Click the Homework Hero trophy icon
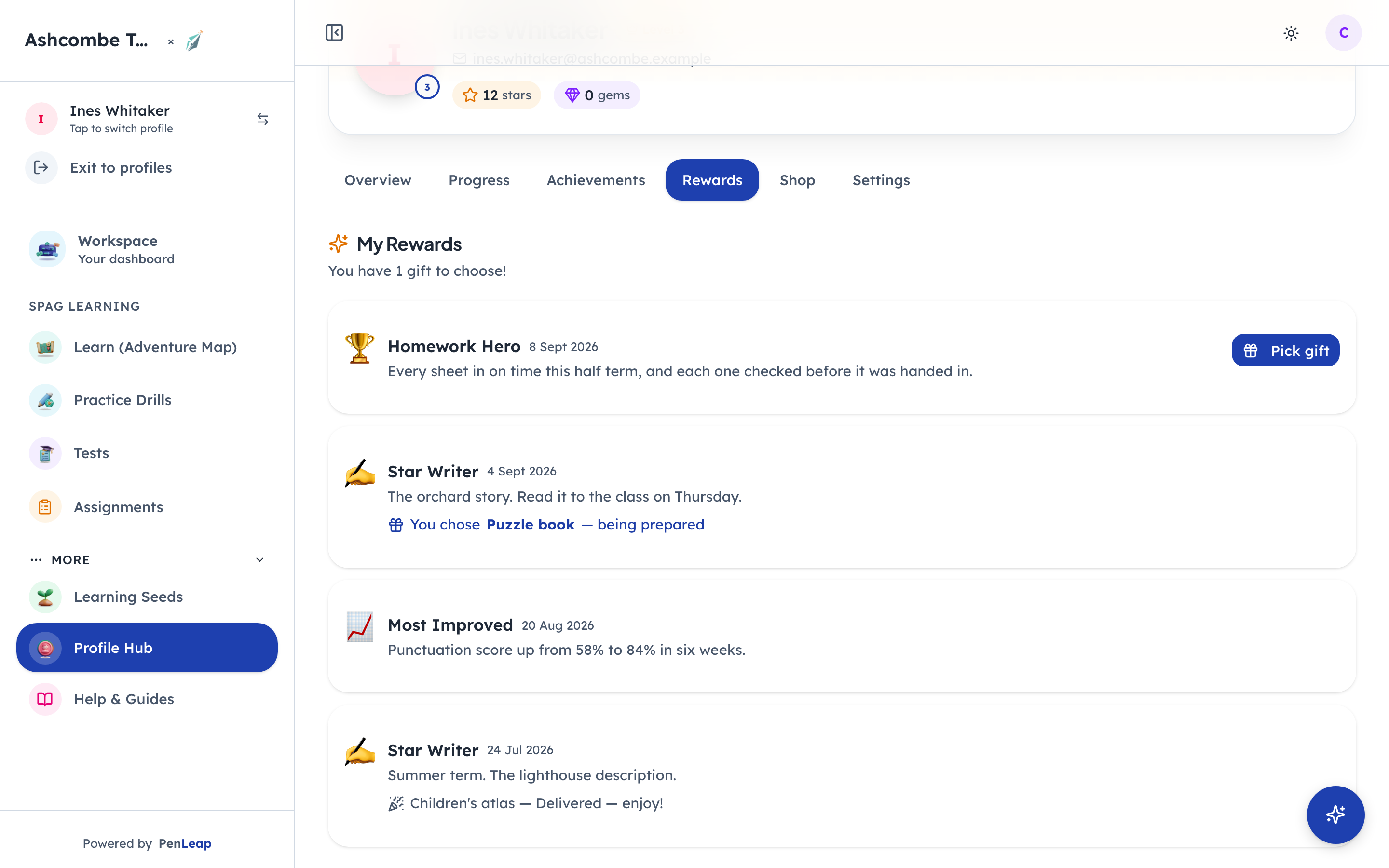 coord(360,348)
